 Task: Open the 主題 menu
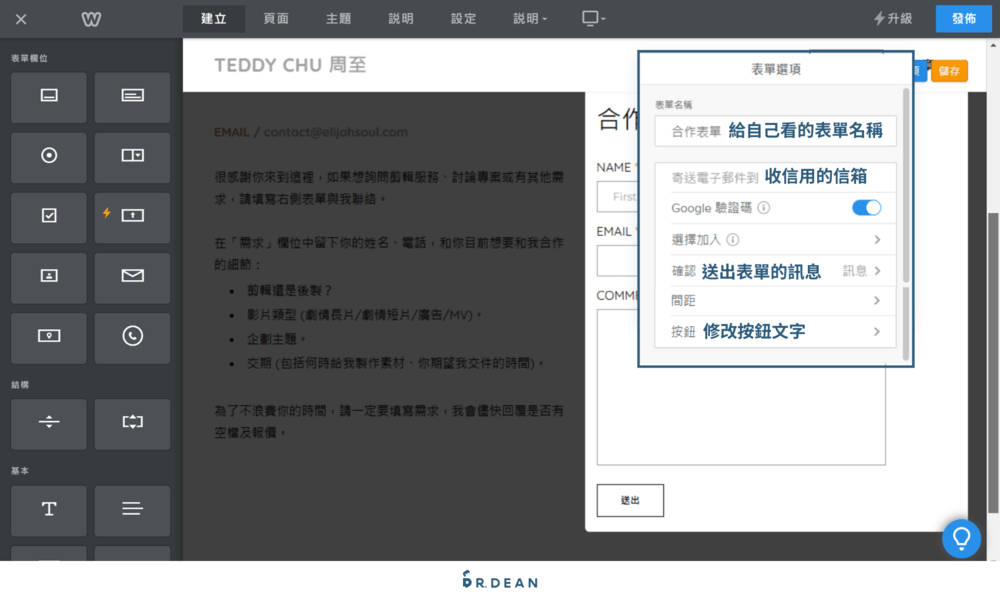click(x=339, y=18)
